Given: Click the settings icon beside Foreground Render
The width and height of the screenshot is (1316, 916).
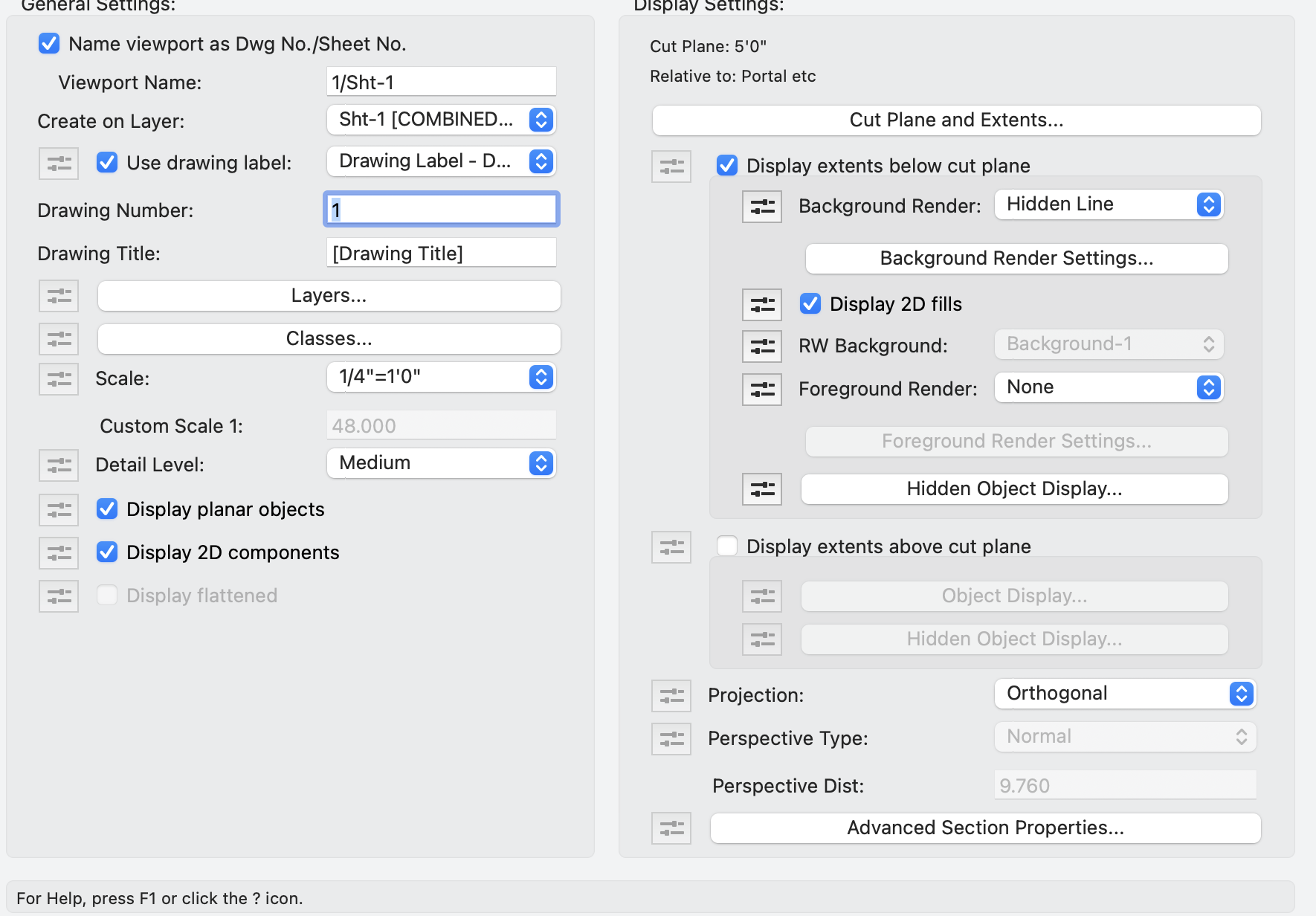Looking at the screenshot, I should [762, 389].
